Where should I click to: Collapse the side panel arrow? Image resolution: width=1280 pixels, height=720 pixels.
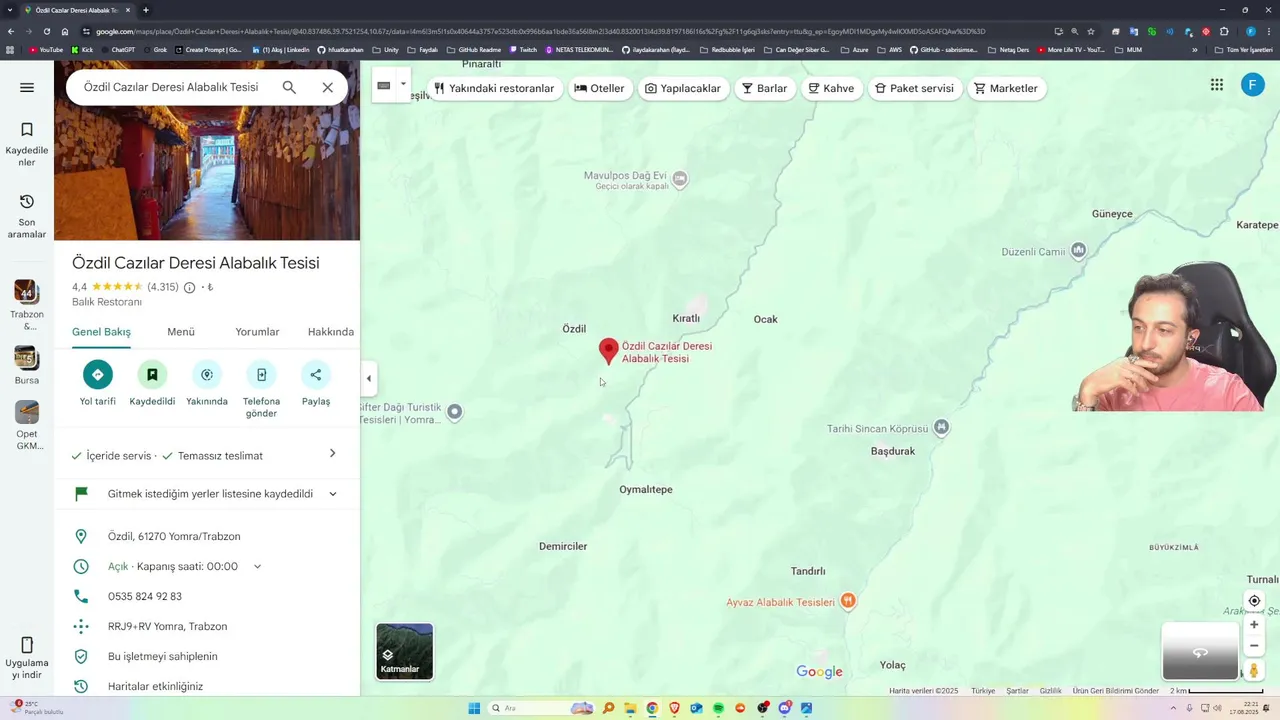(x=368, y=378)
